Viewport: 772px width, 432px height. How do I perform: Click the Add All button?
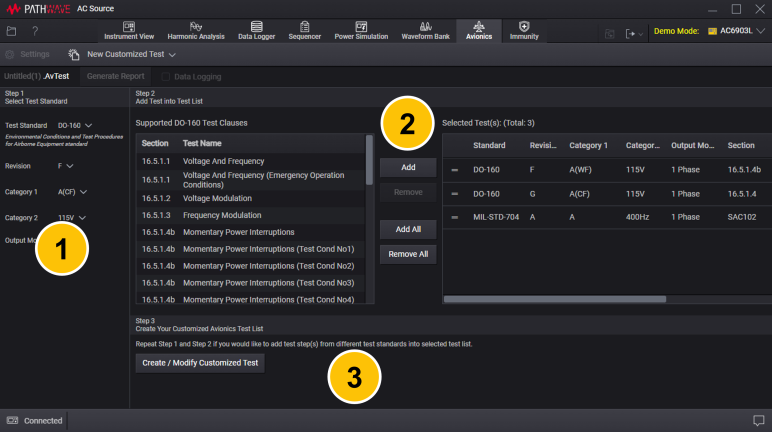point(408,229)
